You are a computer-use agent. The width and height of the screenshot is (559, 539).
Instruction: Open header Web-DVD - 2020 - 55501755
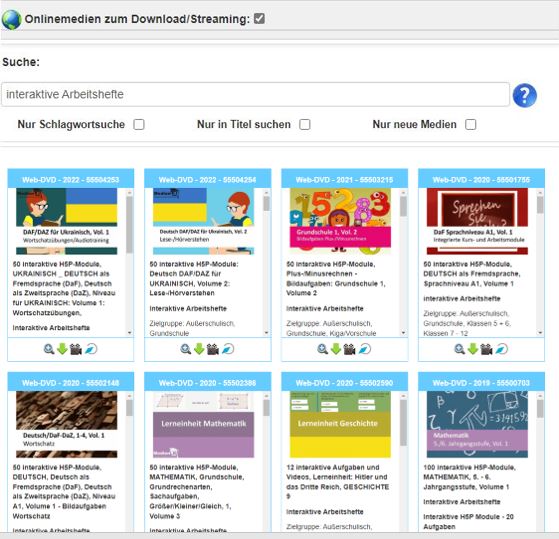[481, 179]
